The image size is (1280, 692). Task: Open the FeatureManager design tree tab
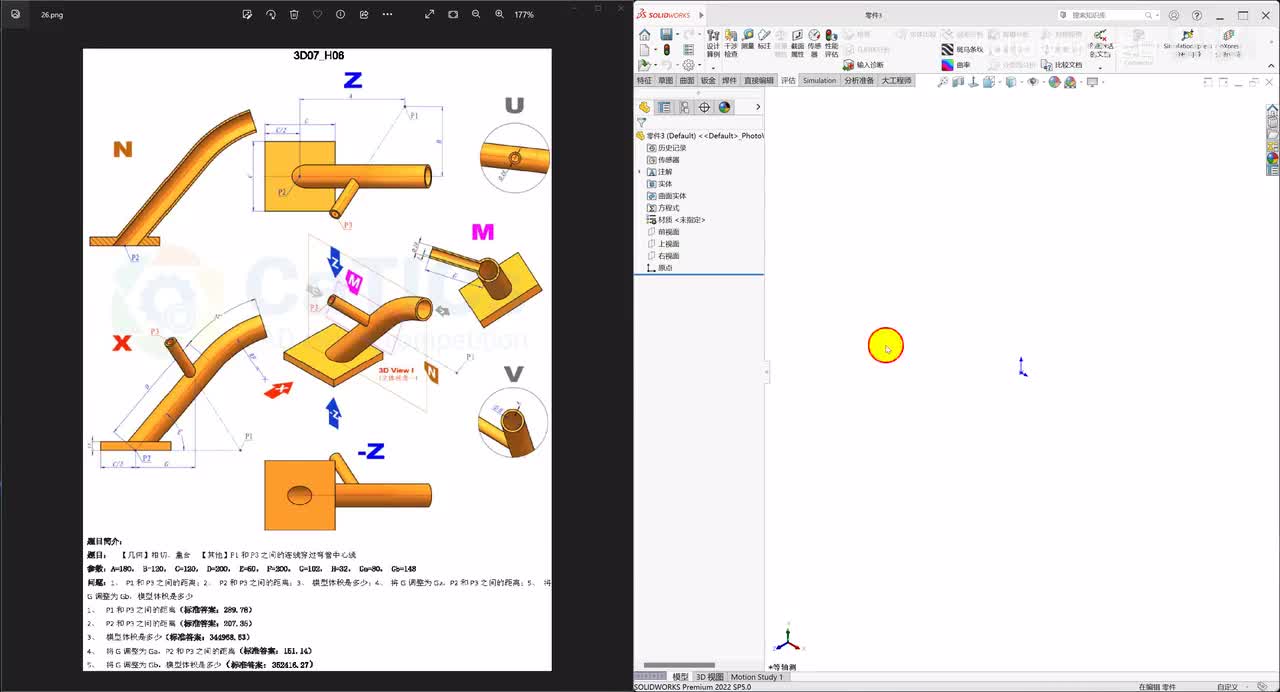pos(644,107)
